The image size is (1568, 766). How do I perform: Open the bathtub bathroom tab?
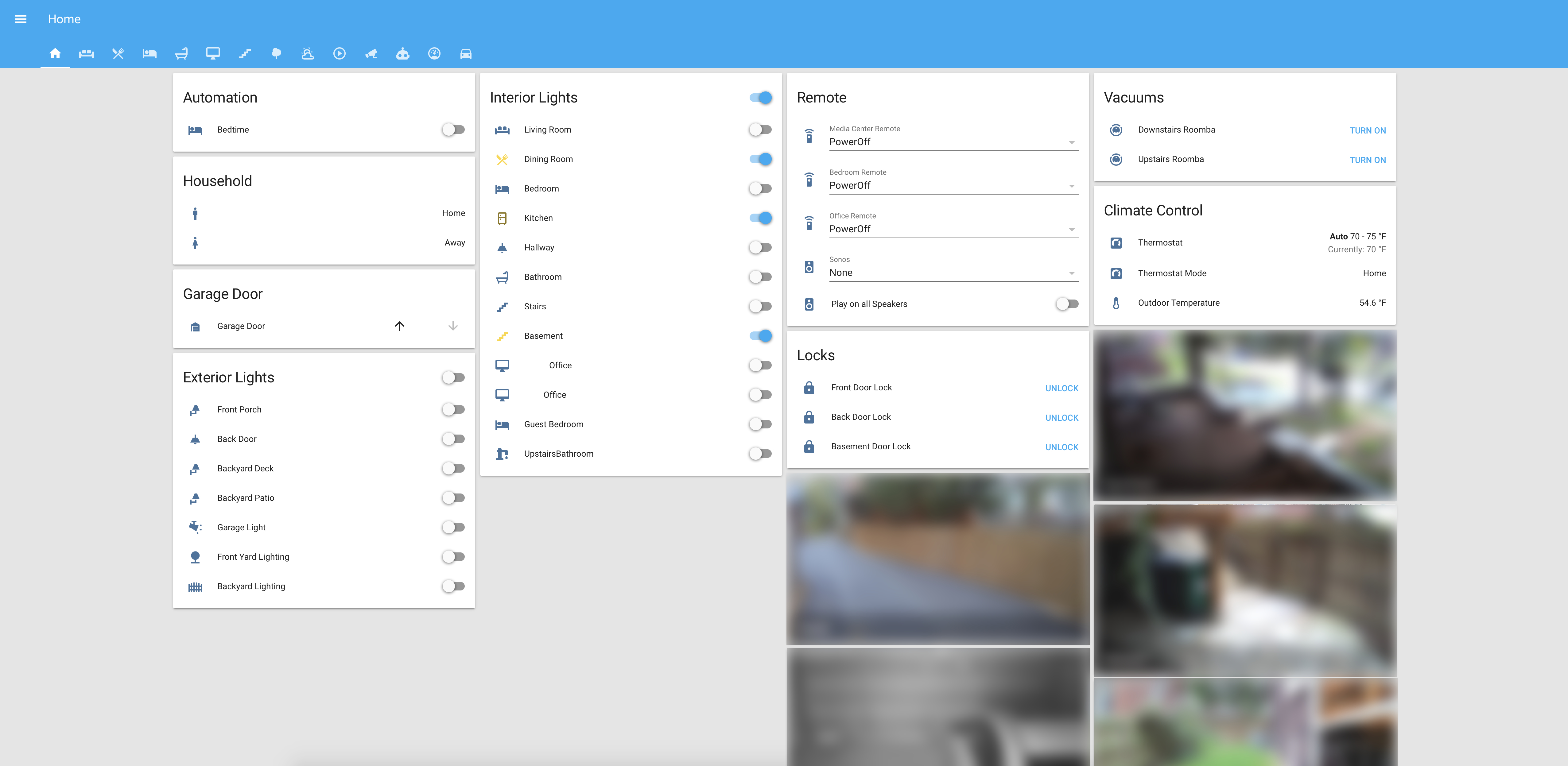pos(181,53)
